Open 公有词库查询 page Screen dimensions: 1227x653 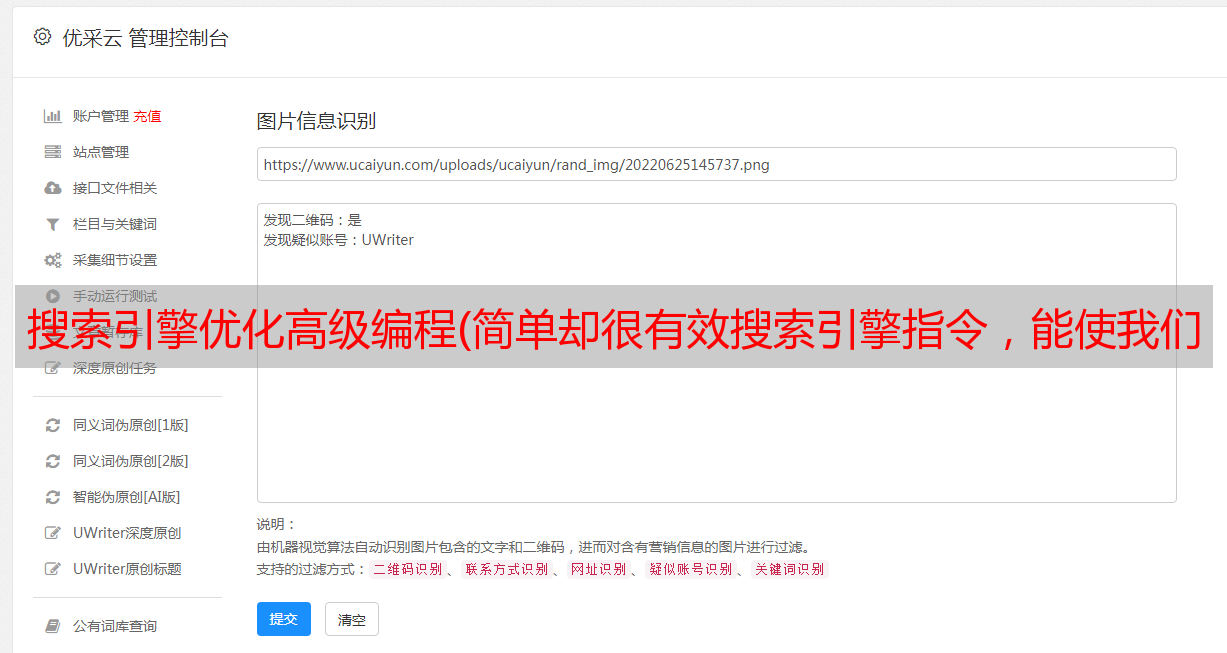tap(115, 626)
